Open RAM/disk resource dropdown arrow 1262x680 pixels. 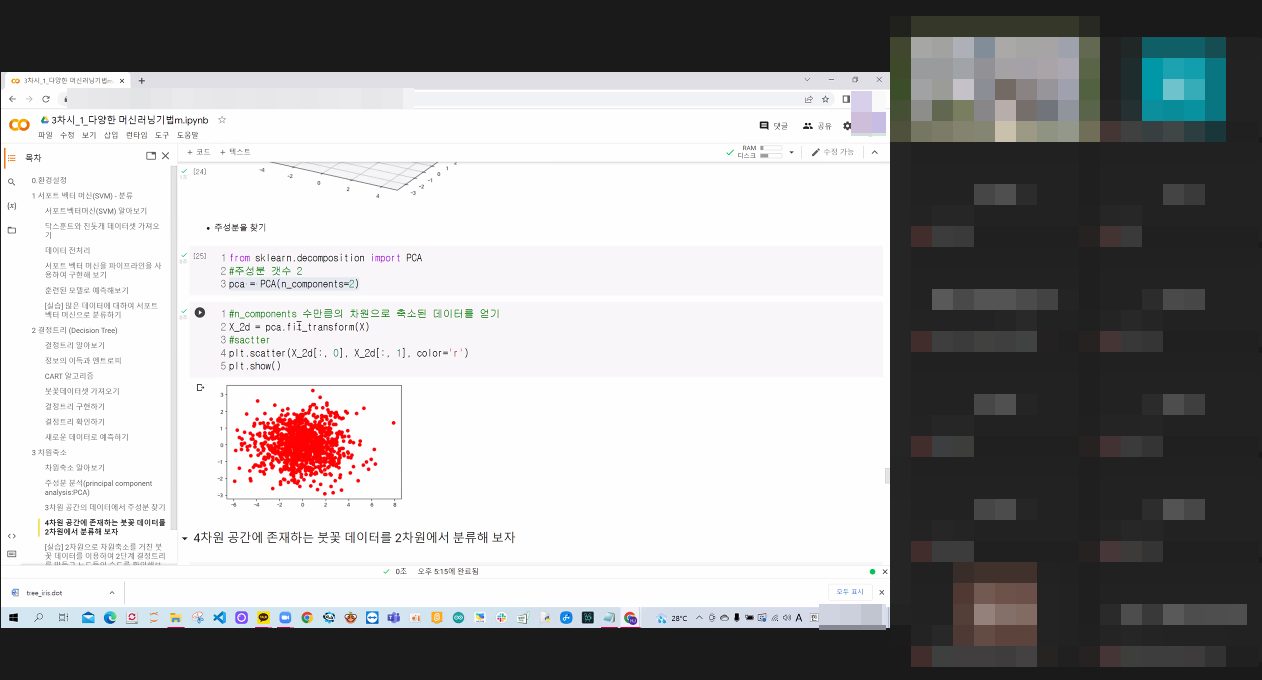tap(791, 152)
